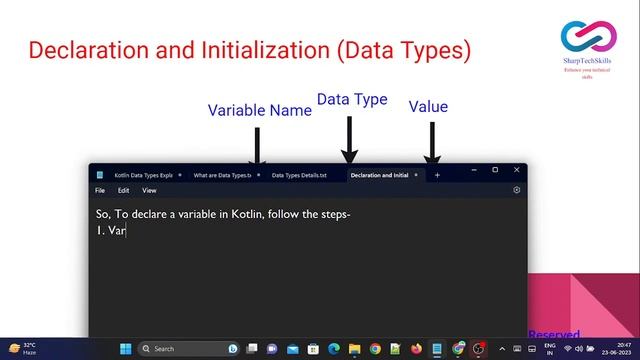Close the Kotlin Data Types tab via its dot
This screenshot has height=360, width=640.
(x=180, y=175)
